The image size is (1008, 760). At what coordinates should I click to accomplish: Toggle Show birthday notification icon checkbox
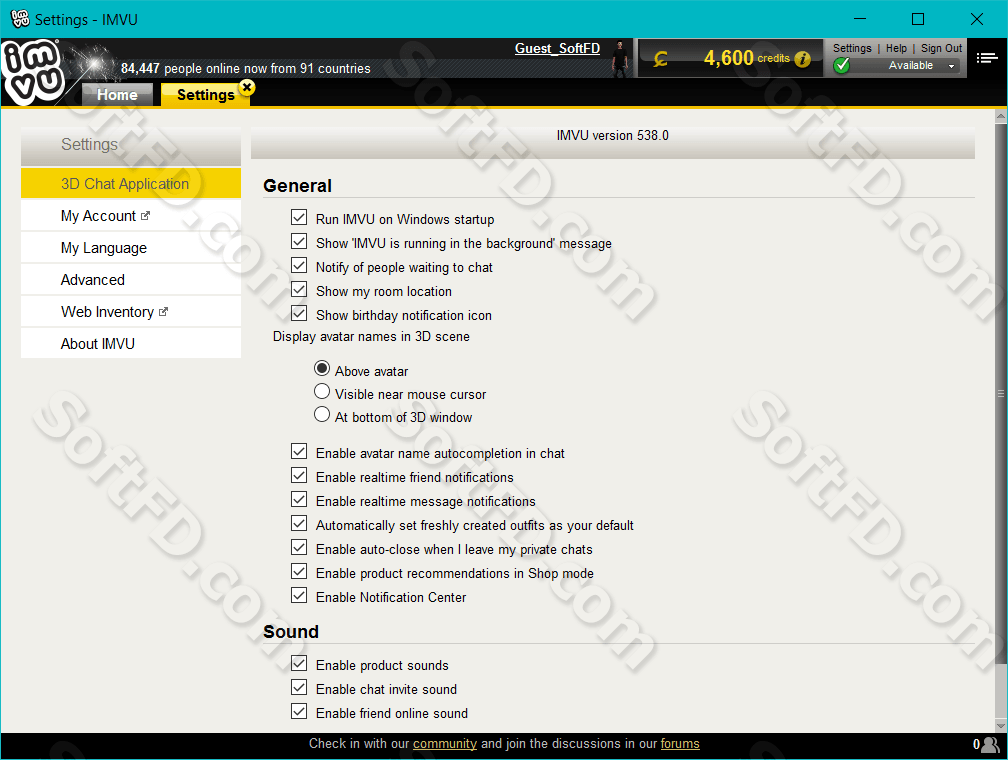pyautogui.click(x=299, y=313)
